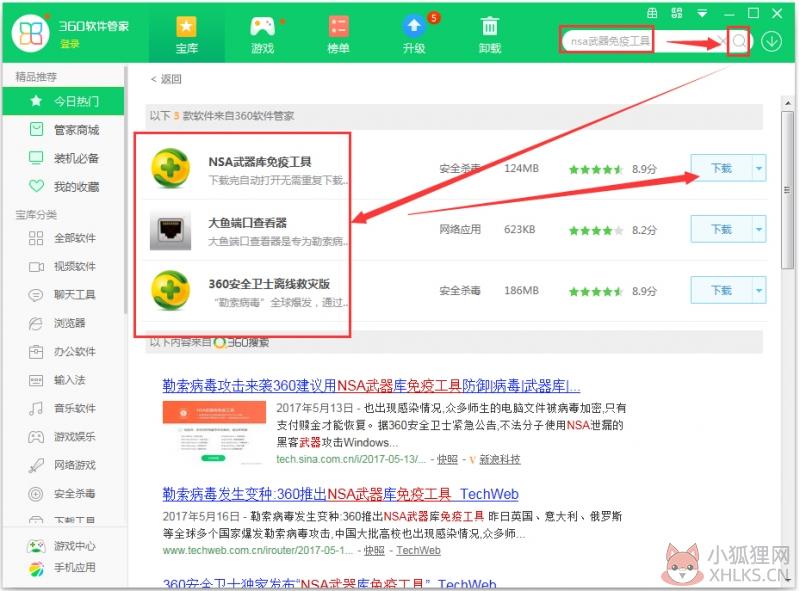Click the 360软件管家 logo icon
The image size is (800, 591).
tap(30, 33)
